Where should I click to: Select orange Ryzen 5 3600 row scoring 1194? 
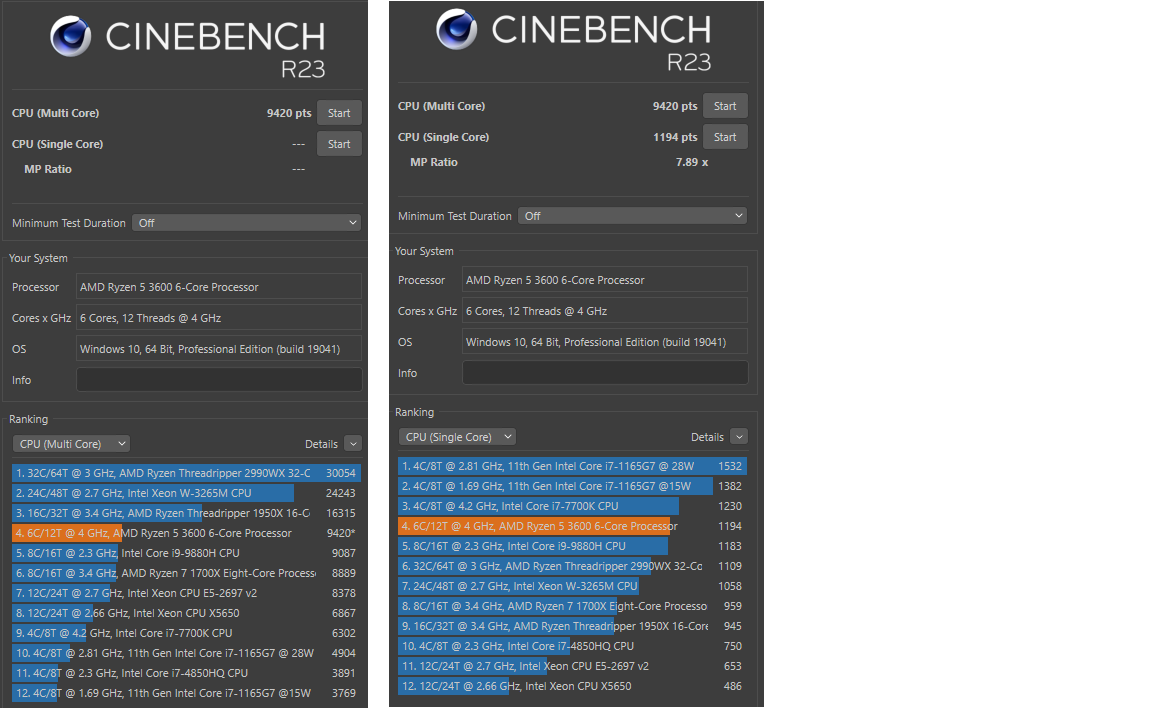[x=572, y=526]
